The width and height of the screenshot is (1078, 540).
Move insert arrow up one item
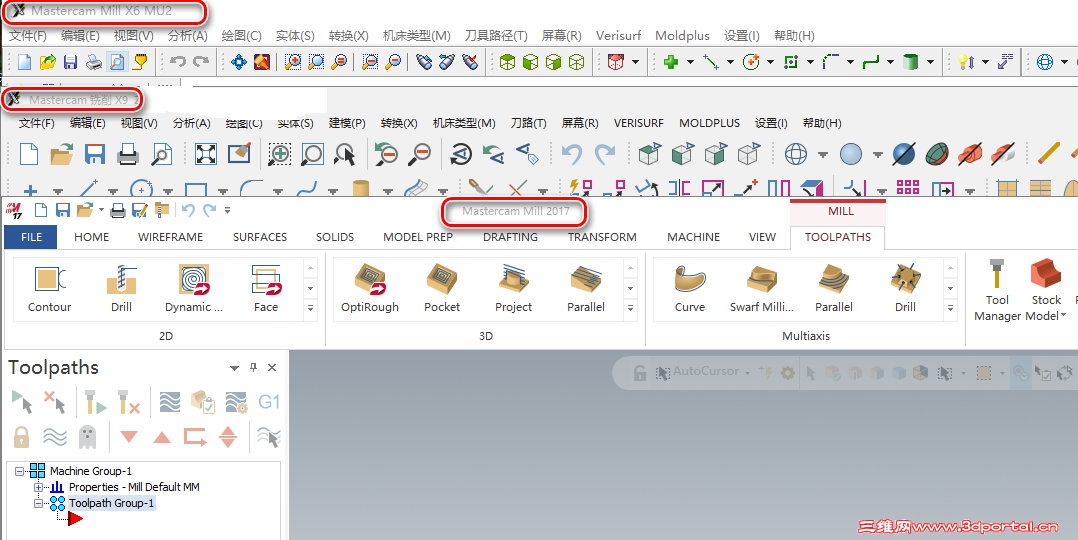[x=162, y=436]
